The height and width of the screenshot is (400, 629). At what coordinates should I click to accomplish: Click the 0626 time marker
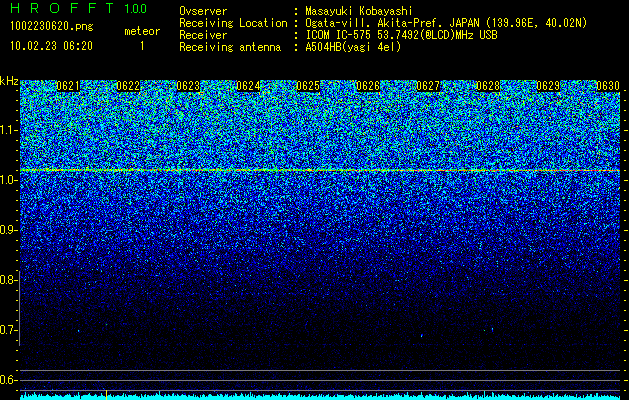coord(368,86)
